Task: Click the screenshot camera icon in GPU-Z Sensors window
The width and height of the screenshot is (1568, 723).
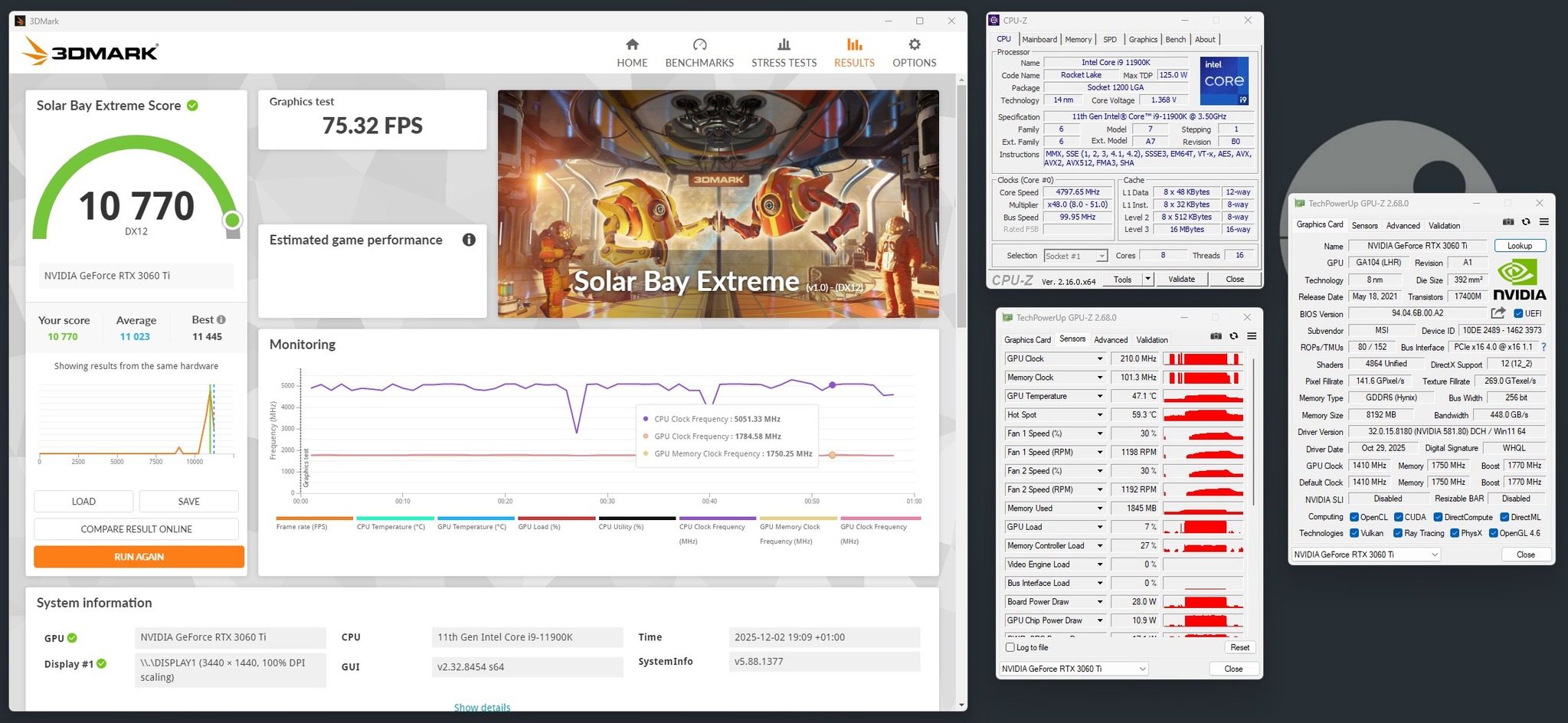Action: click(1216, 336)
